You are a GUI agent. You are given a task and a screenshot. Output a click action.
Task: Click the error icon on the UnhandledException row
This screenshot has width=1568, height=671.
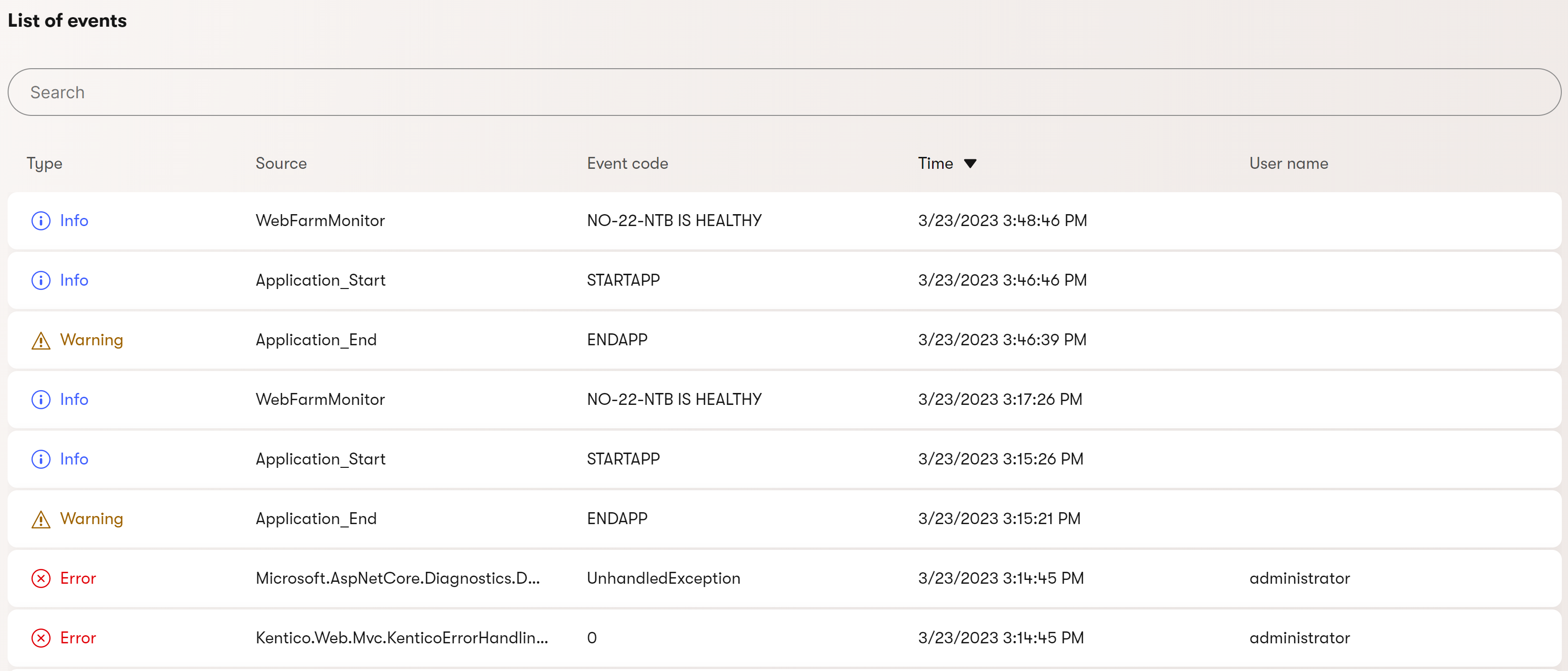point(41,578)
